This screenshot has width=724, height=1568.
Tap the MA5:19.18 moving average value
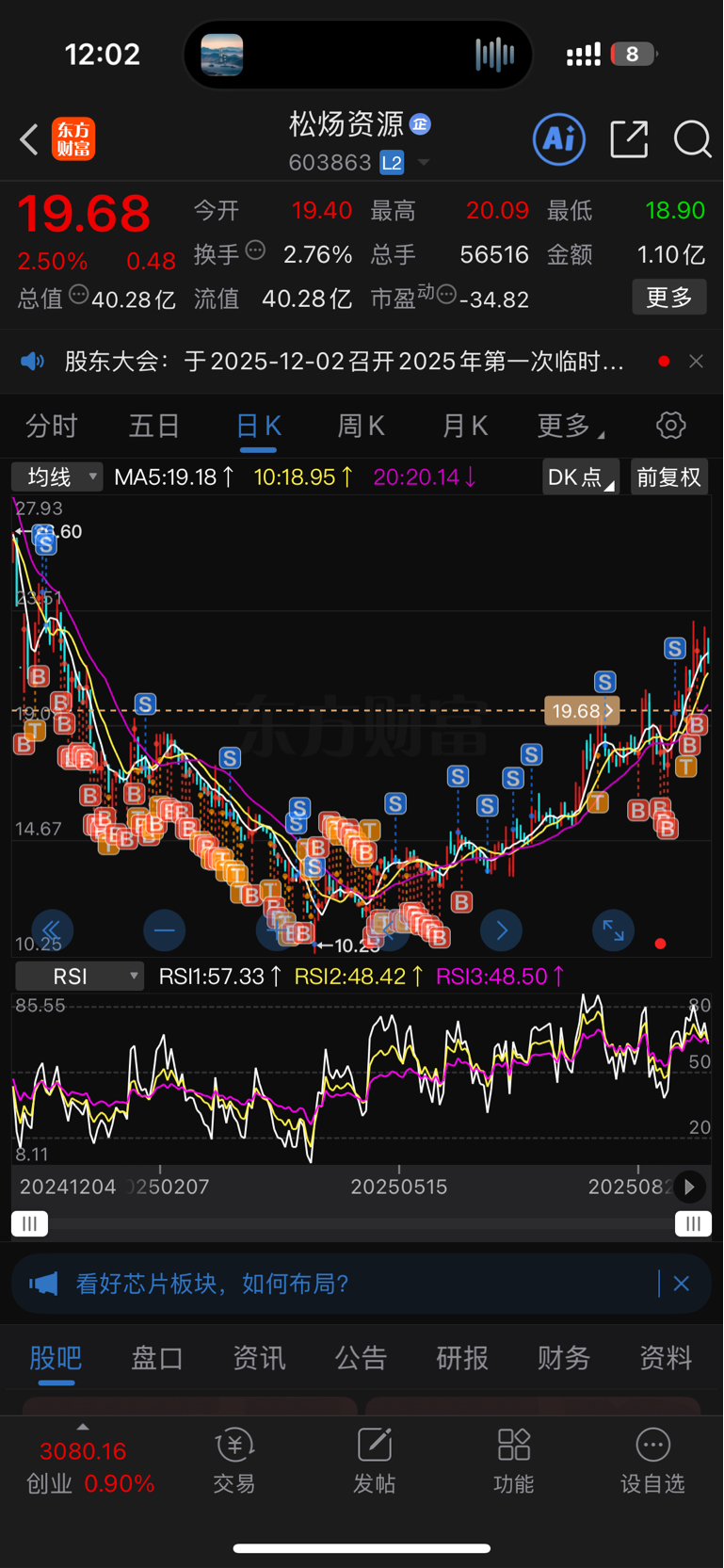coord(174,477)
